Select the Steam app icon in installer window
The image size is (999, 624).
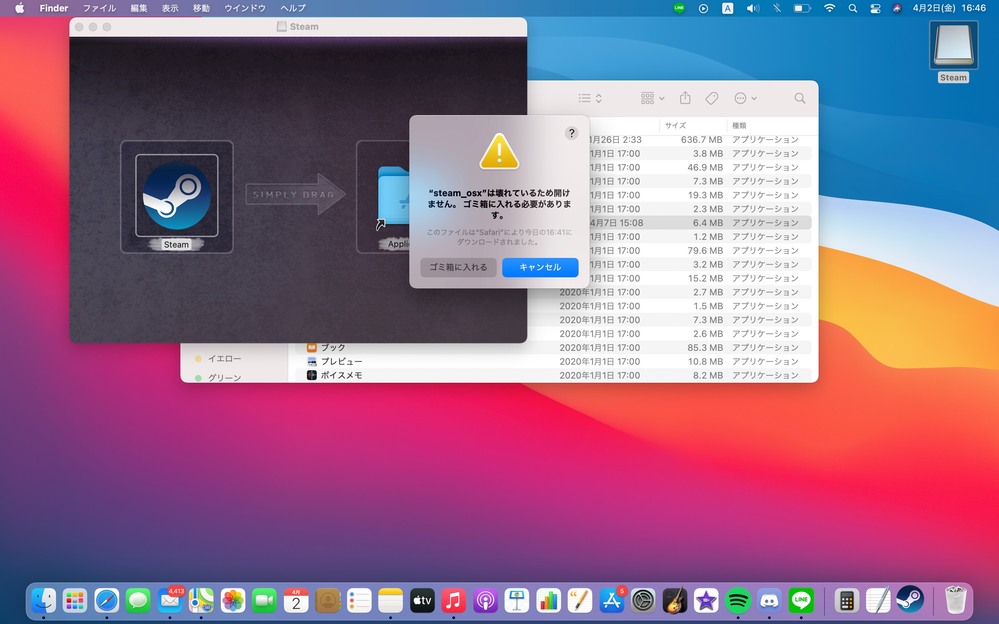click(x=176, y=196)
